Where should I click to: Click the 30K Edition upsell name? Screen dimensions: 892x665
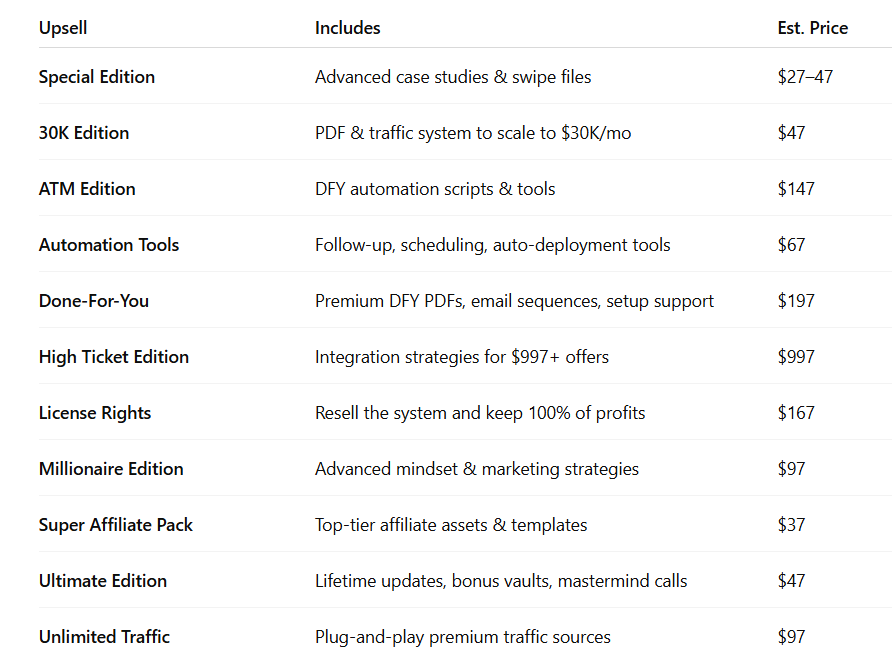tap(84, 133)
